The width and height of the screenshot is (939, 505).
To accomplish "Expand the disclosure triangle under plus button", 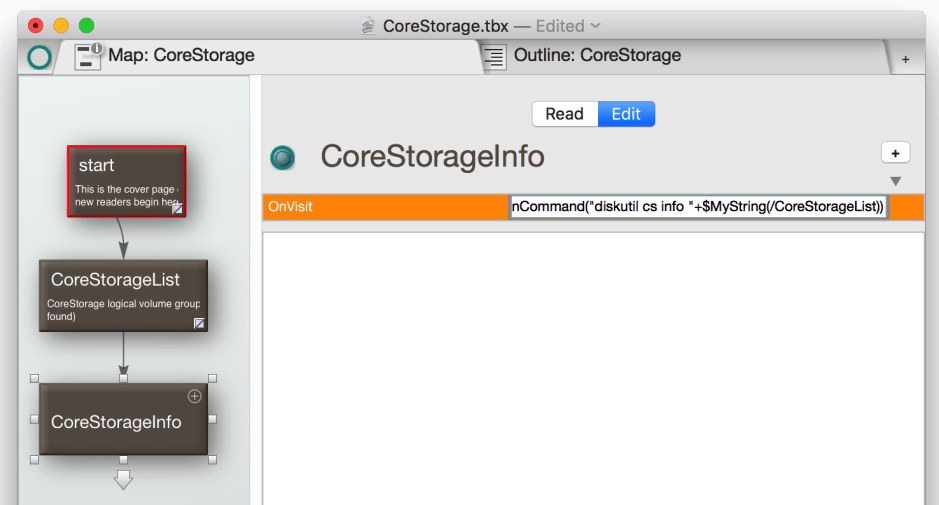I will [896, 181].
